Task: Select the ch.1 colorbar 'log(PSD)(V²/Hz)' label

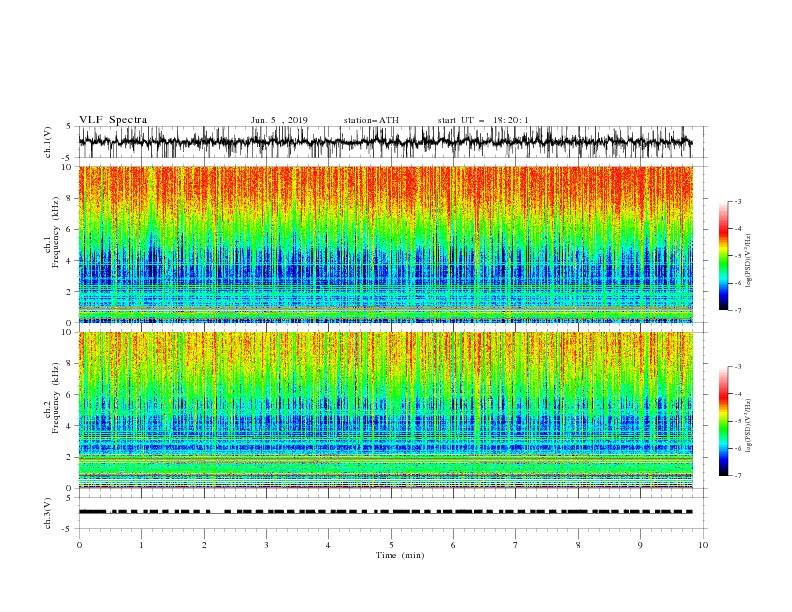Action: pos(749,261)
